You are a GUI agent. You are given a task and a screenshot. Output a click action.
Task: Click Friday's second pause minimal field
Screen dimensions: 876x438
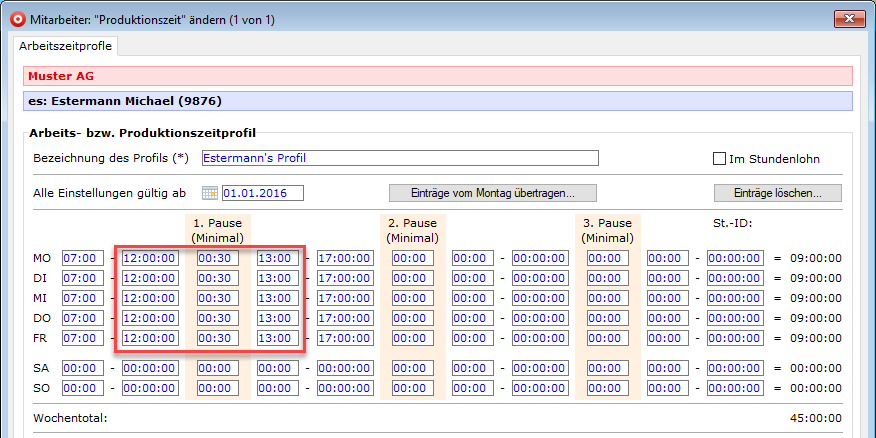(412, 338)
